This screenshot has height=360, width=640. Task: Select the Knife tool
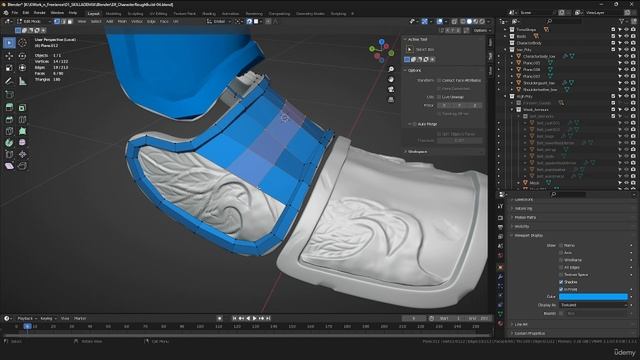[9, 131]
